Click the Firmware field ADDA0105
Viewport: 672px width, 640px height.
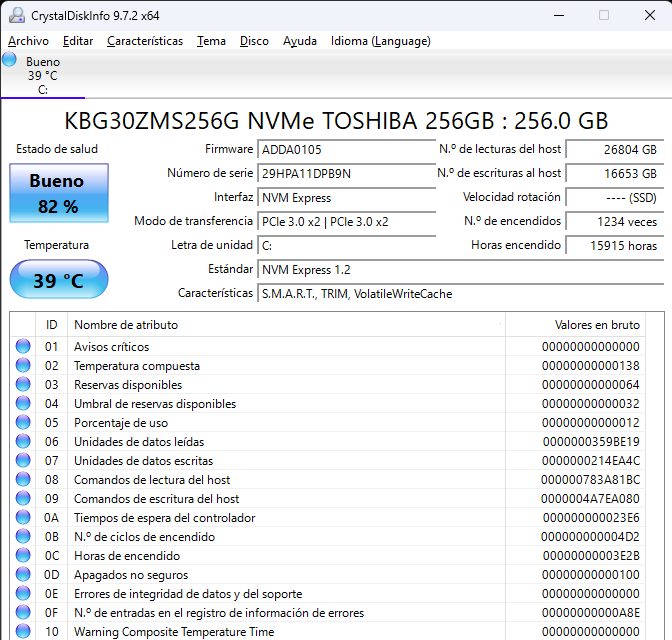[332, 149]
